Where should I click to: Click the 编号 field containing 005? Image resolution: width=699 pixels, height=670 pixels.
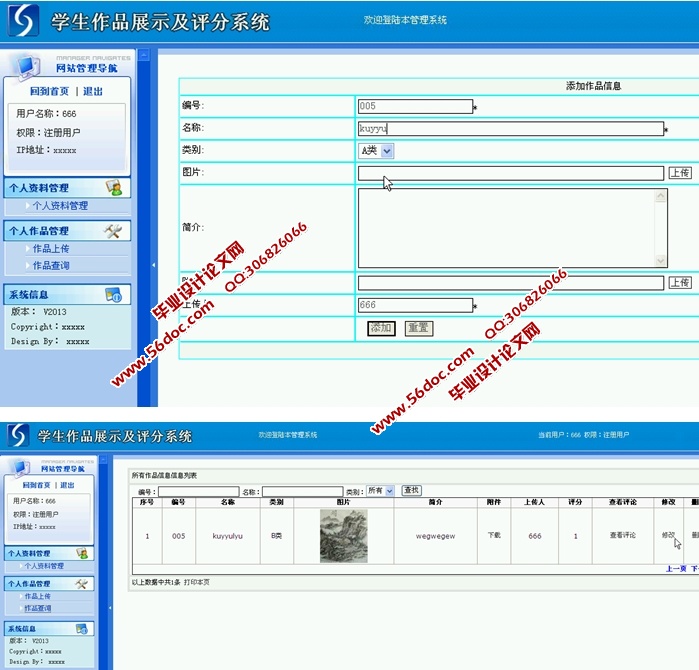[x=415, y=106]
